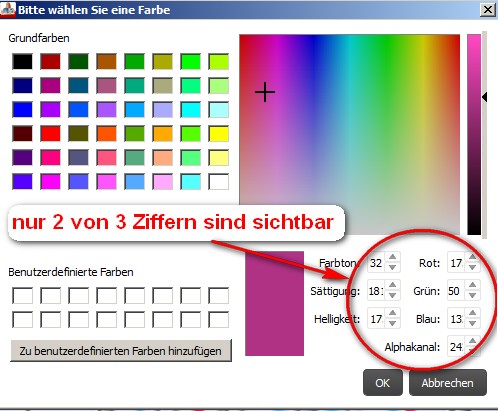Screen dimensions: 498x411
Task: Click into the Farbton field
Action: pos(376,263)
